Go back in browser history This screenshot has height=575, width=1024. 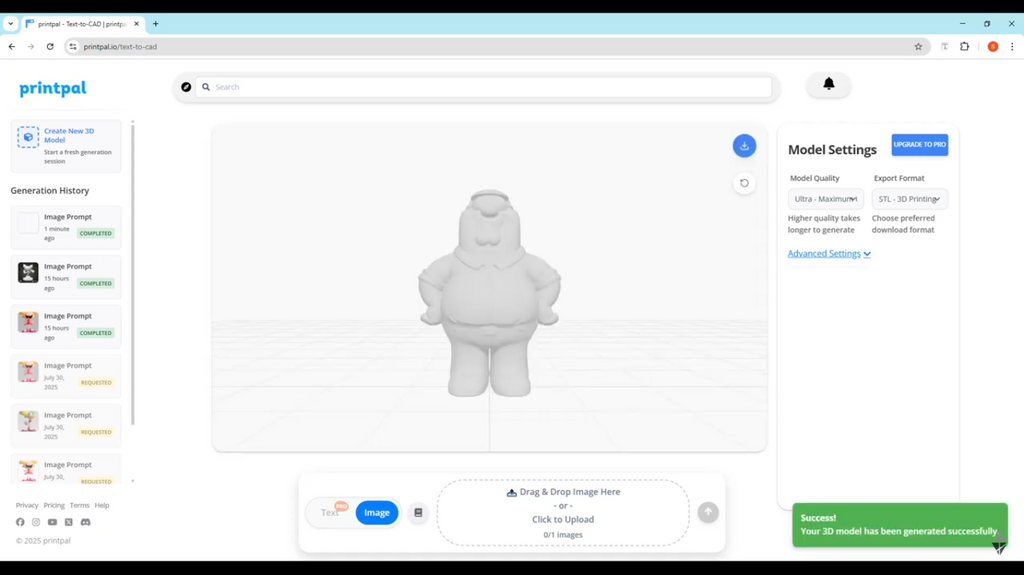[12, 46]
